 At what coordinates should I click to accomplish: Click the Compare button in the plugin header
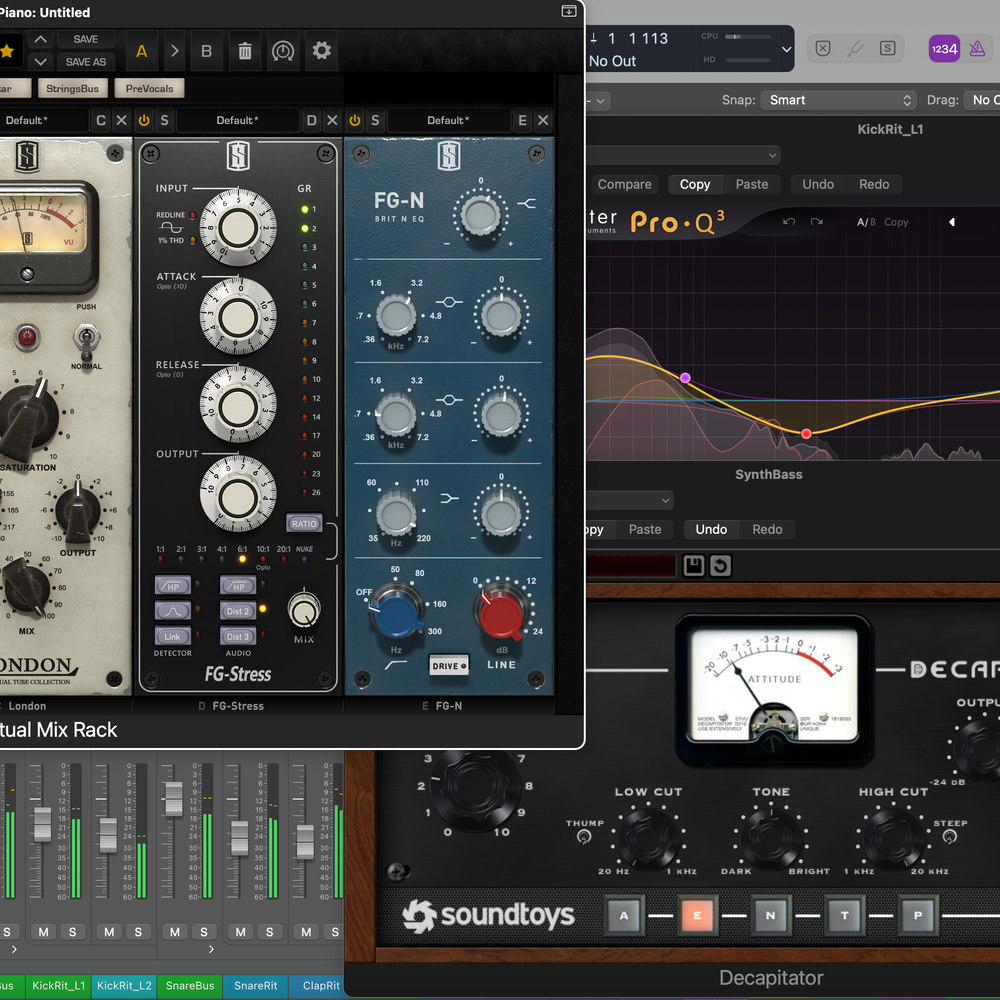(x=624, y=184)
